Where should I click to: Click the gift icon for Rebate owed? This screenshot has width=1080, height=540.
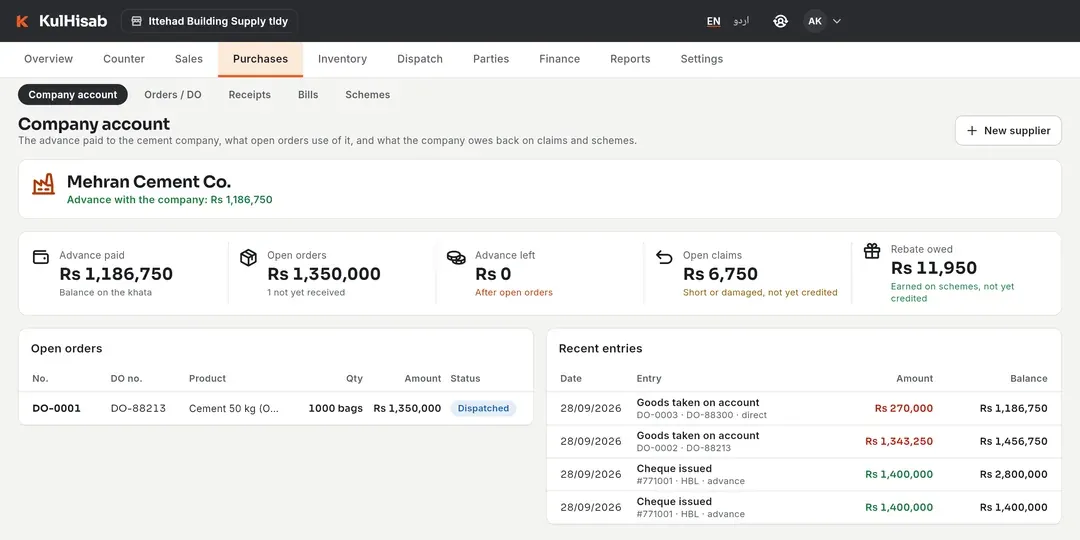pos(872,251)
